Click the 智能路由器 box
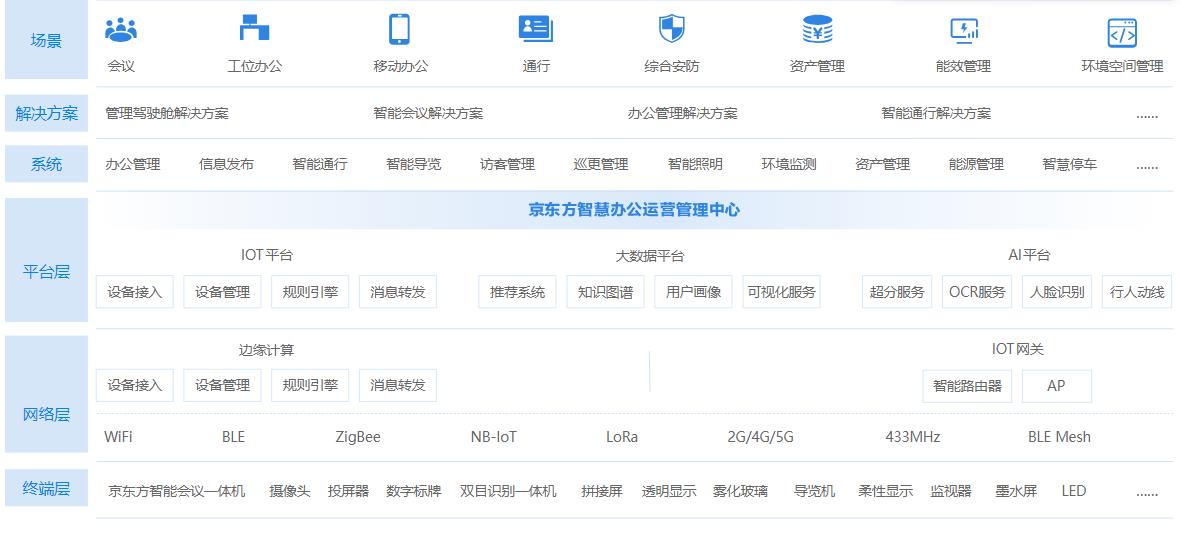The image size is (1203, 535). tap(968, 386)
